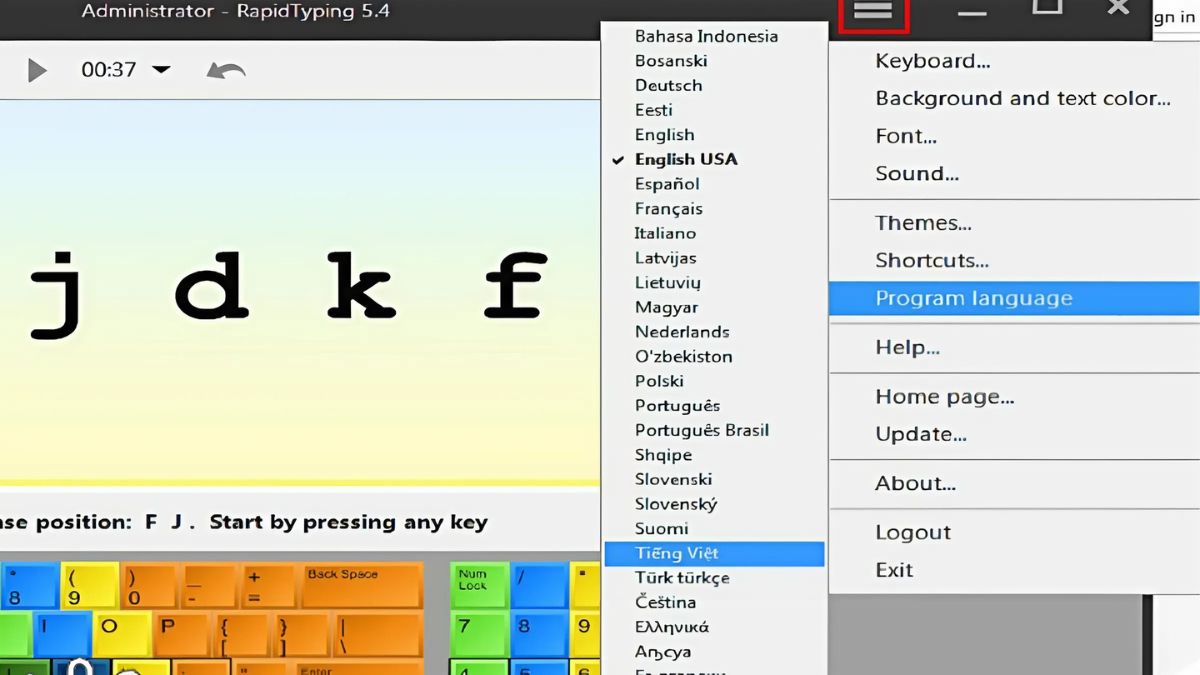Open Font... menu entry

[x=906, y=136]
